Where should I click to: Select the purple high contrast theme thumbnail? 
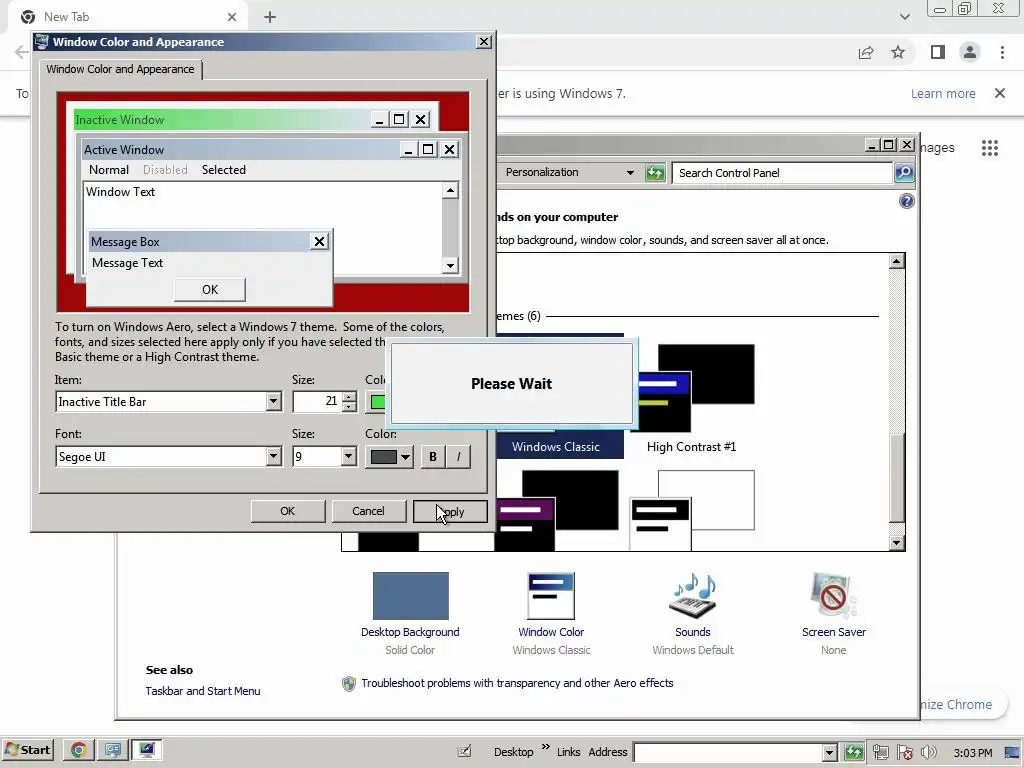556,510
